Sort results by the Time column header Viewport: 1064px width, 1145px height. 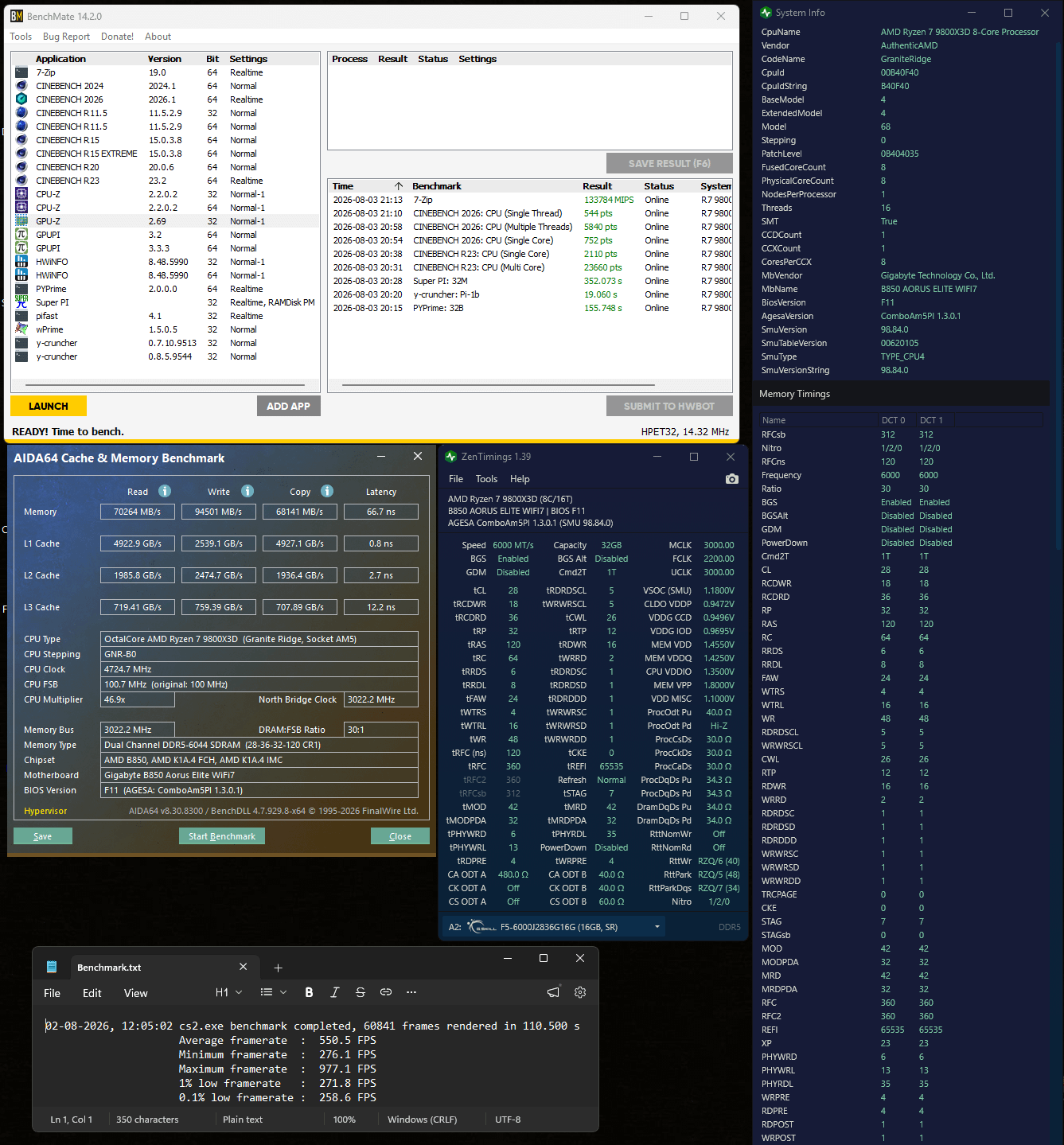pyautogui.click(x=368, y=186)
